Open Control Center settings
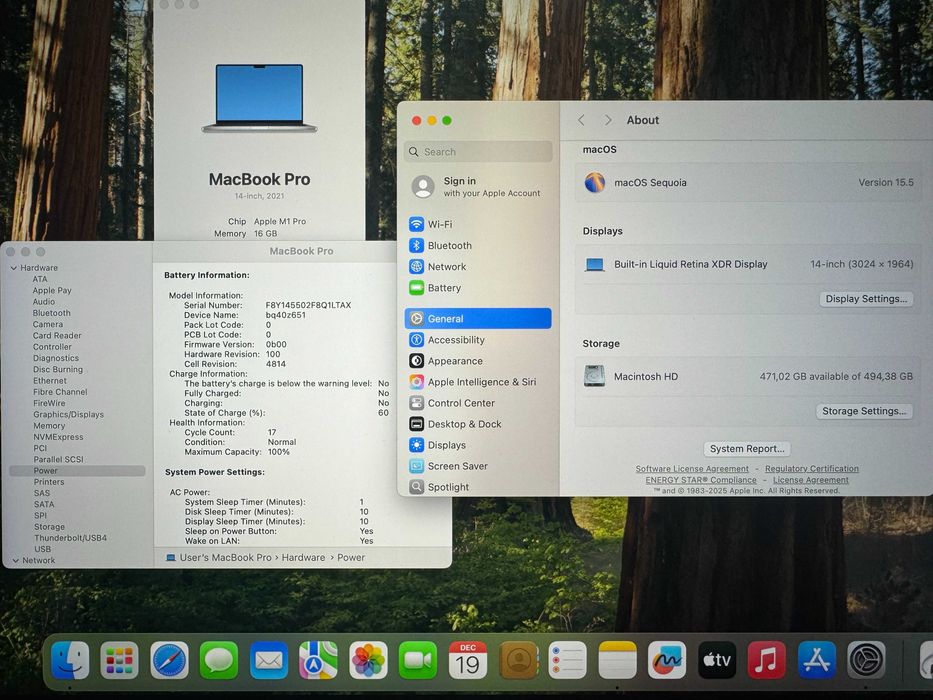The height and width of the screenshot is (700, 933). (478, 403)
